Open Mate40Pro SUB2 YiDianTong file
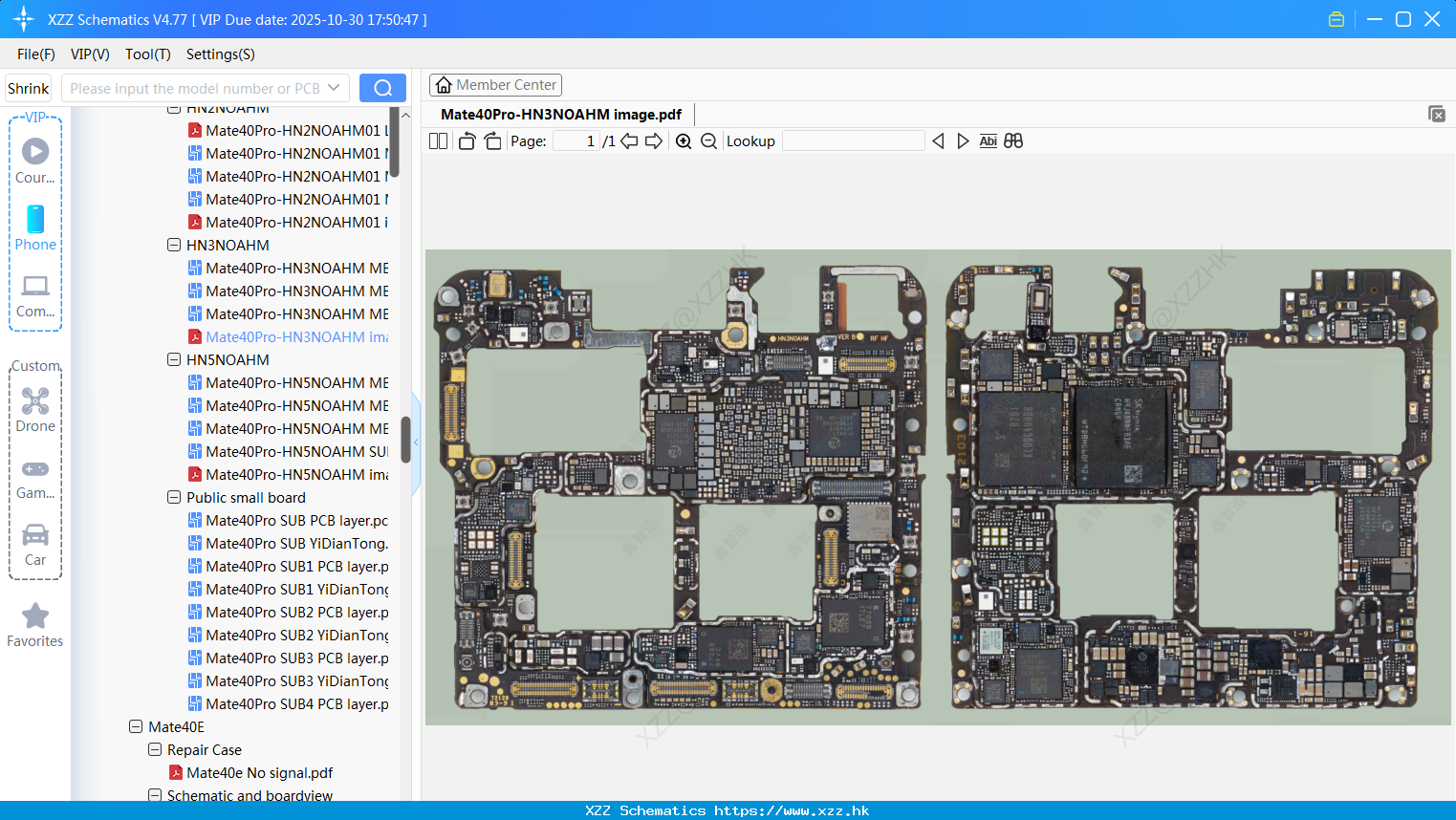The image size is (1456, 820). pos(288,635)
